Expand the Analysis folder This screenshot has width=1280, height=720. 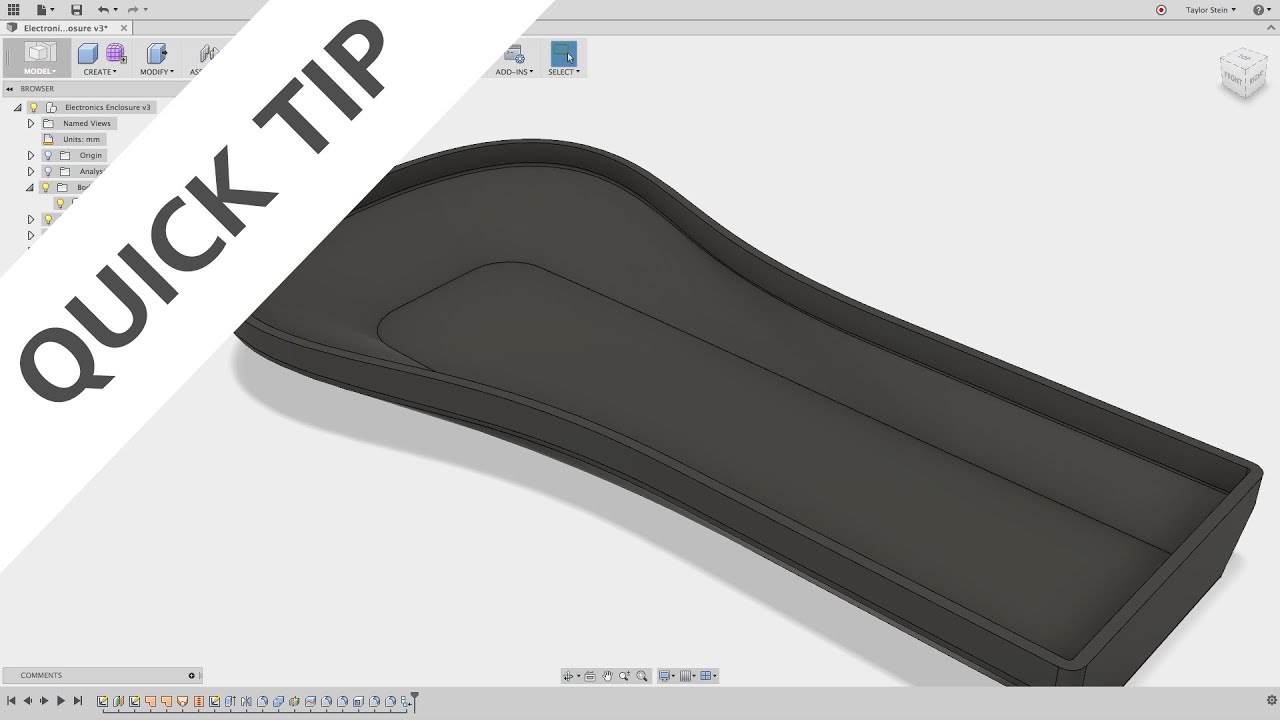pos(31,171)
